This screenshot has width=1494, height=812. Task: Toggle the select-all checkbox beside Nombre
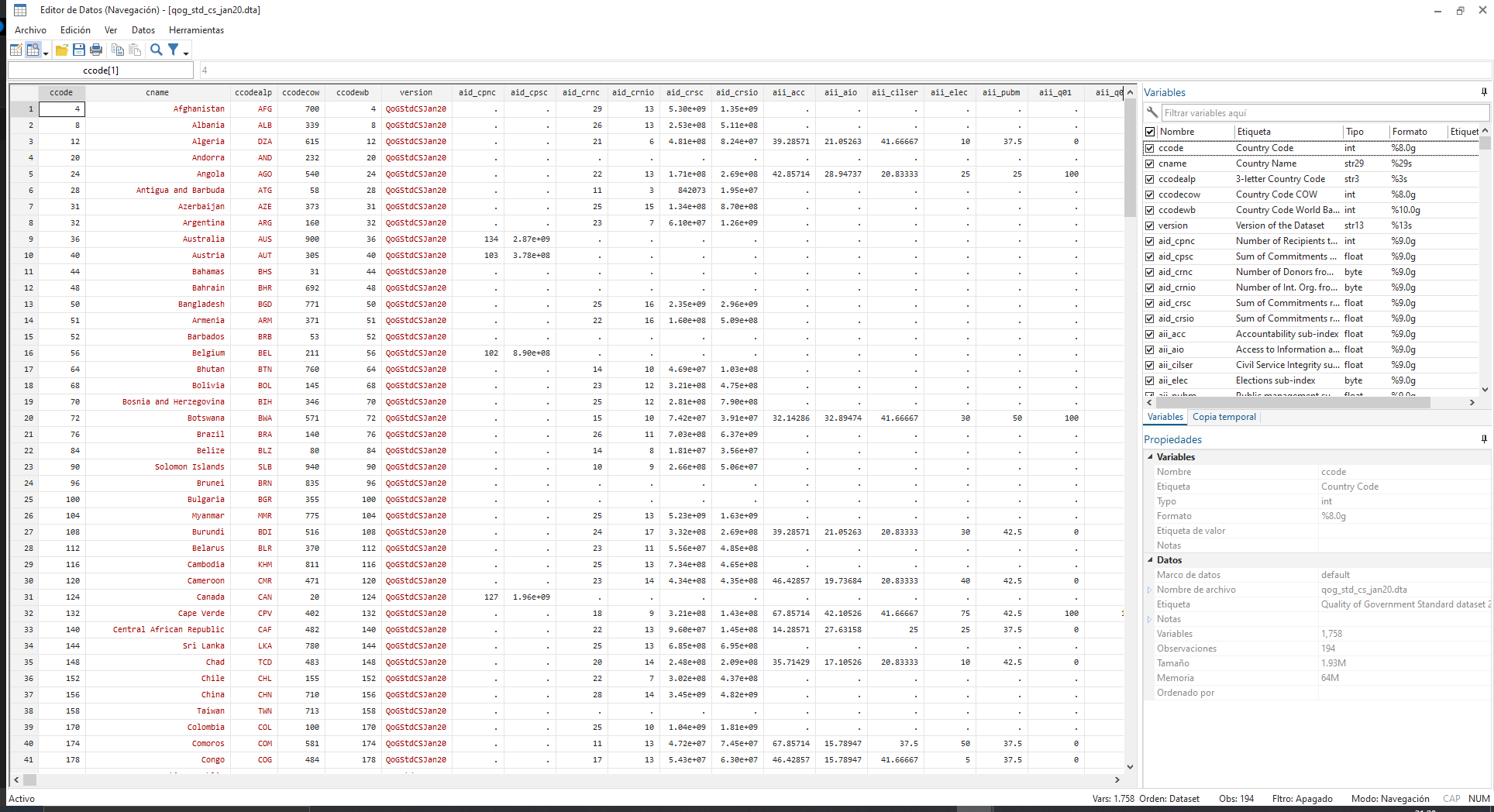coord(1150,132)
